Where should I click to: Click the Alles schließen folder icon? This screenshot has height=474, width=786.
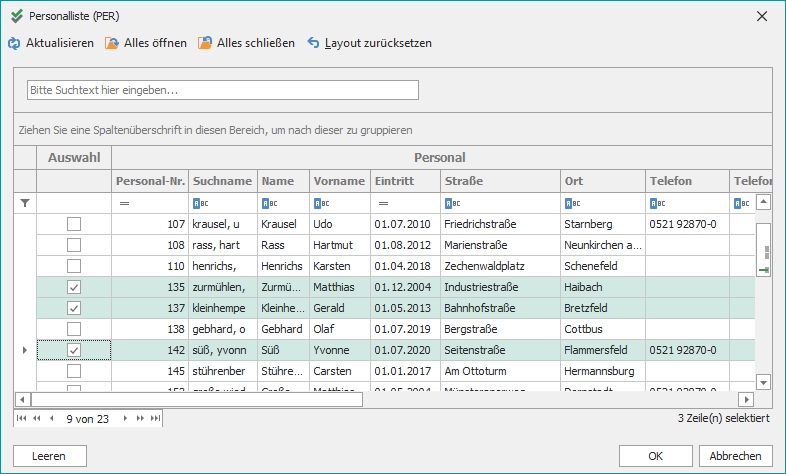pyautogui.click(x=205, y=43)
